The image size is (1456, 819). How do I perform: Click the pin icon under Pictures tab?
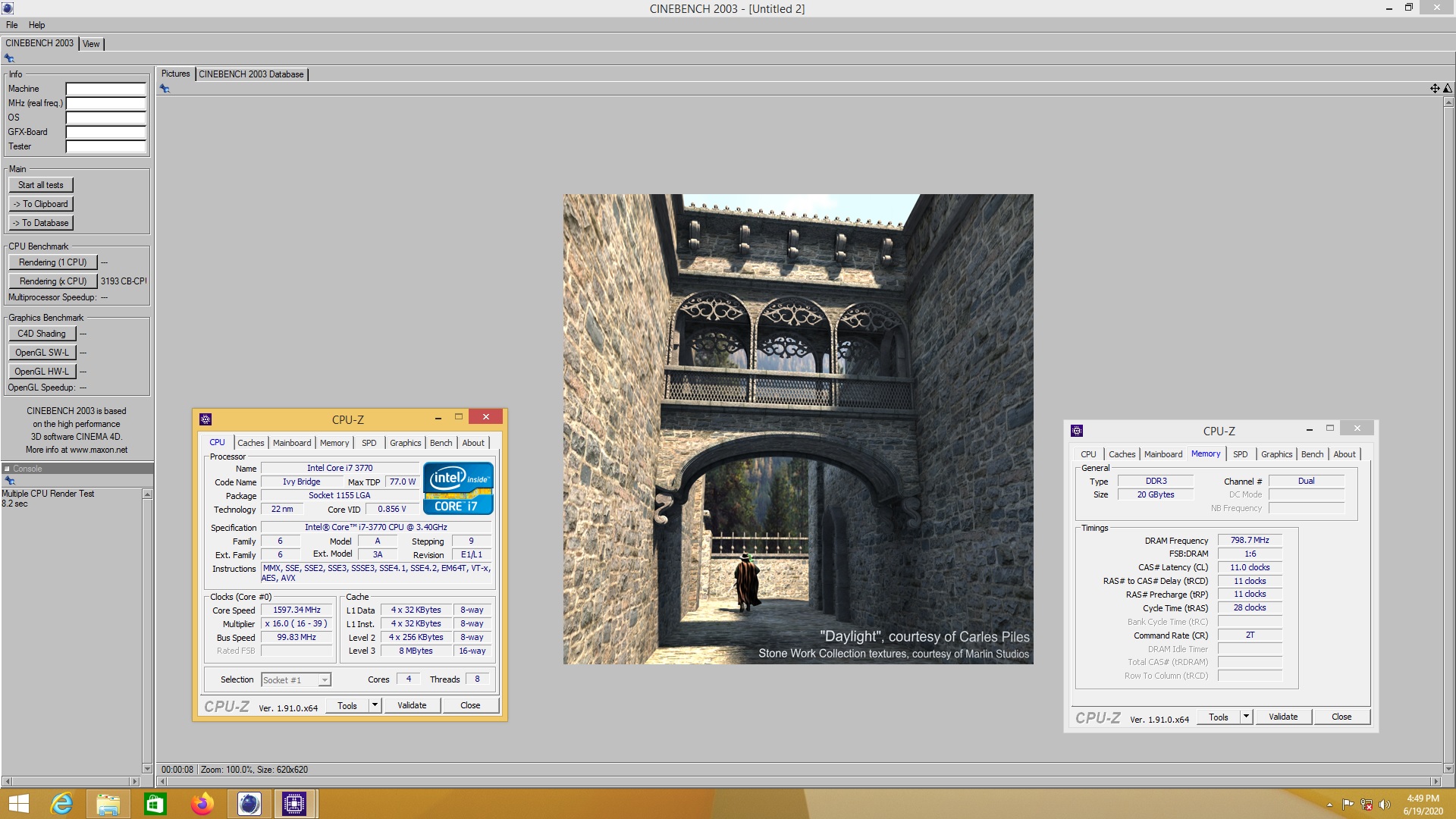pyautogui.click(x=165, y=89)
